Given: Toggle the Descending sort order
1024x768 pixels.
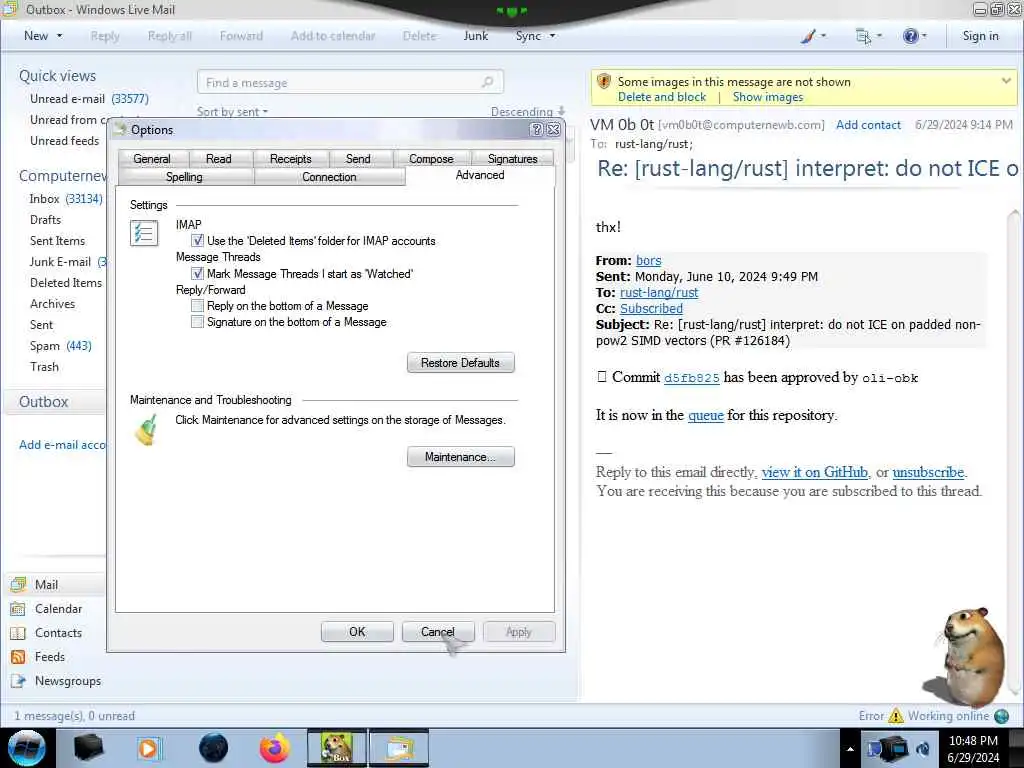Looking at the screenshot, I should [x=528, y=112].
